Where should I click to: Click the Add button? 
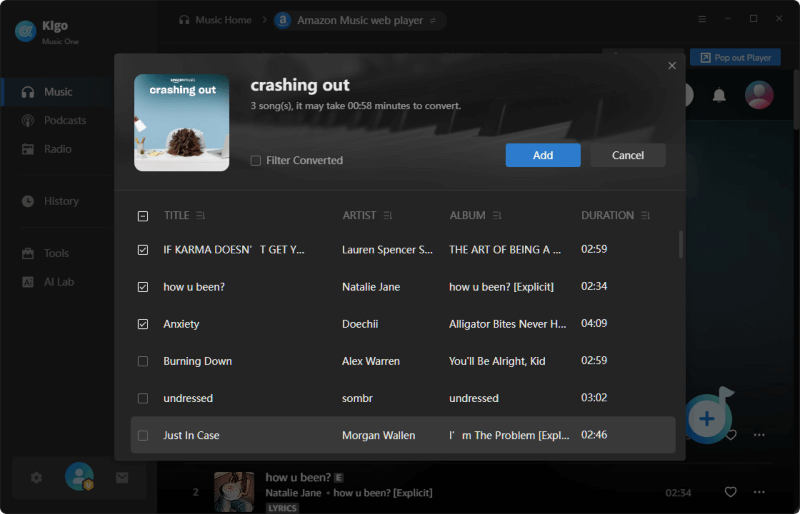pyautogui.click(x=543, y=155)
